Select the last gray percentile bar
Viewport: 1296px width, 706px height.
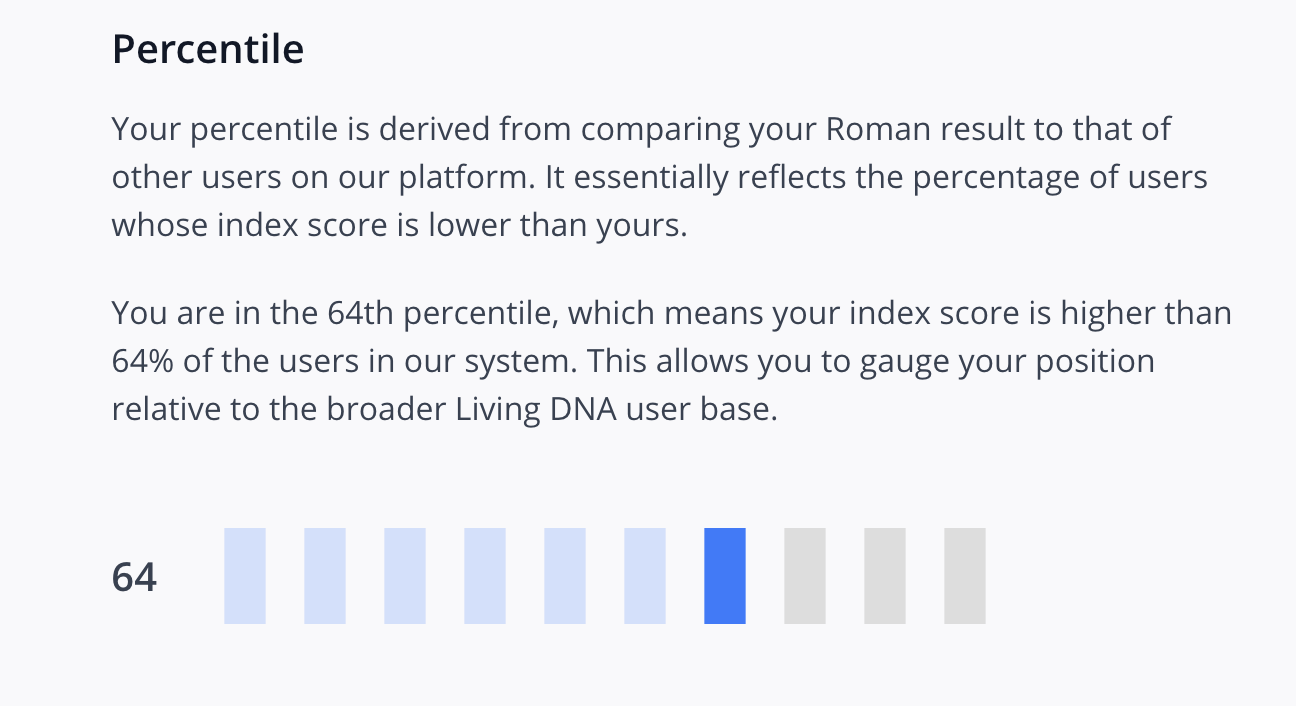point(965,576)
